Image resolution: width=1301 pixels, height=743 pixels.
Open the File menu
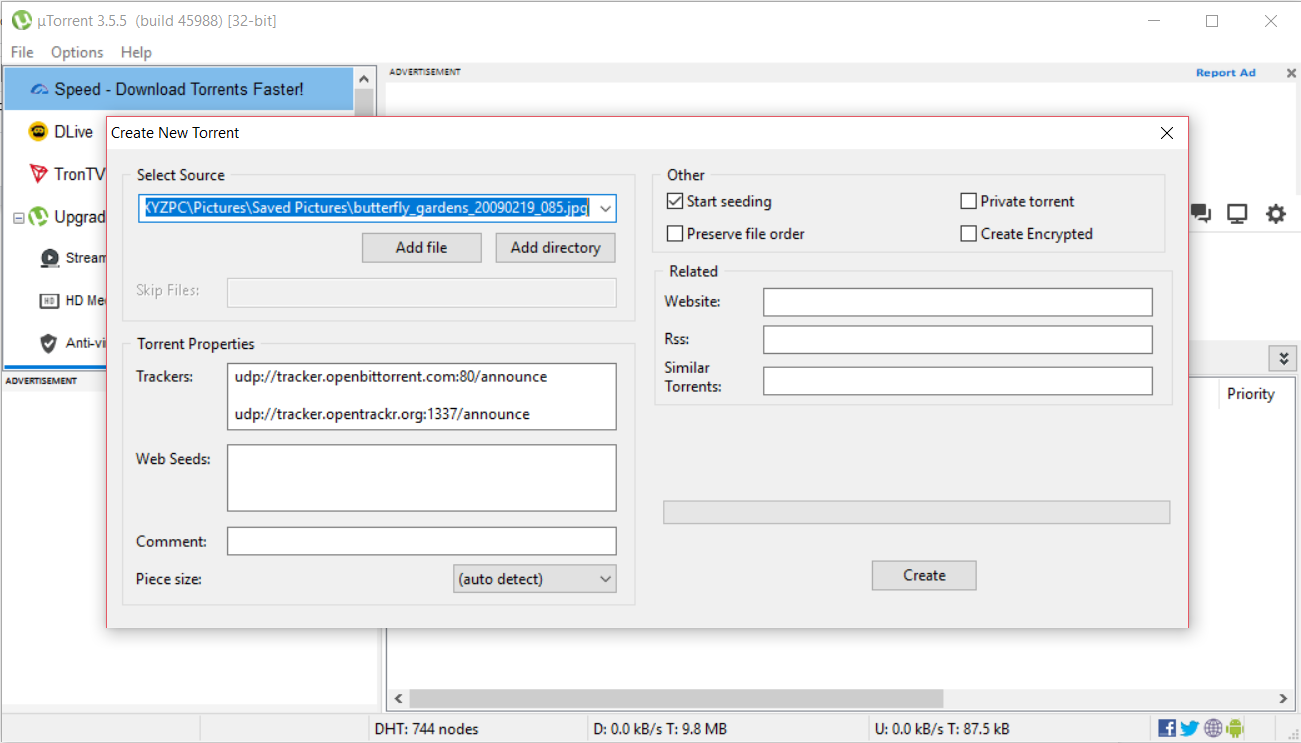(22, 52)
